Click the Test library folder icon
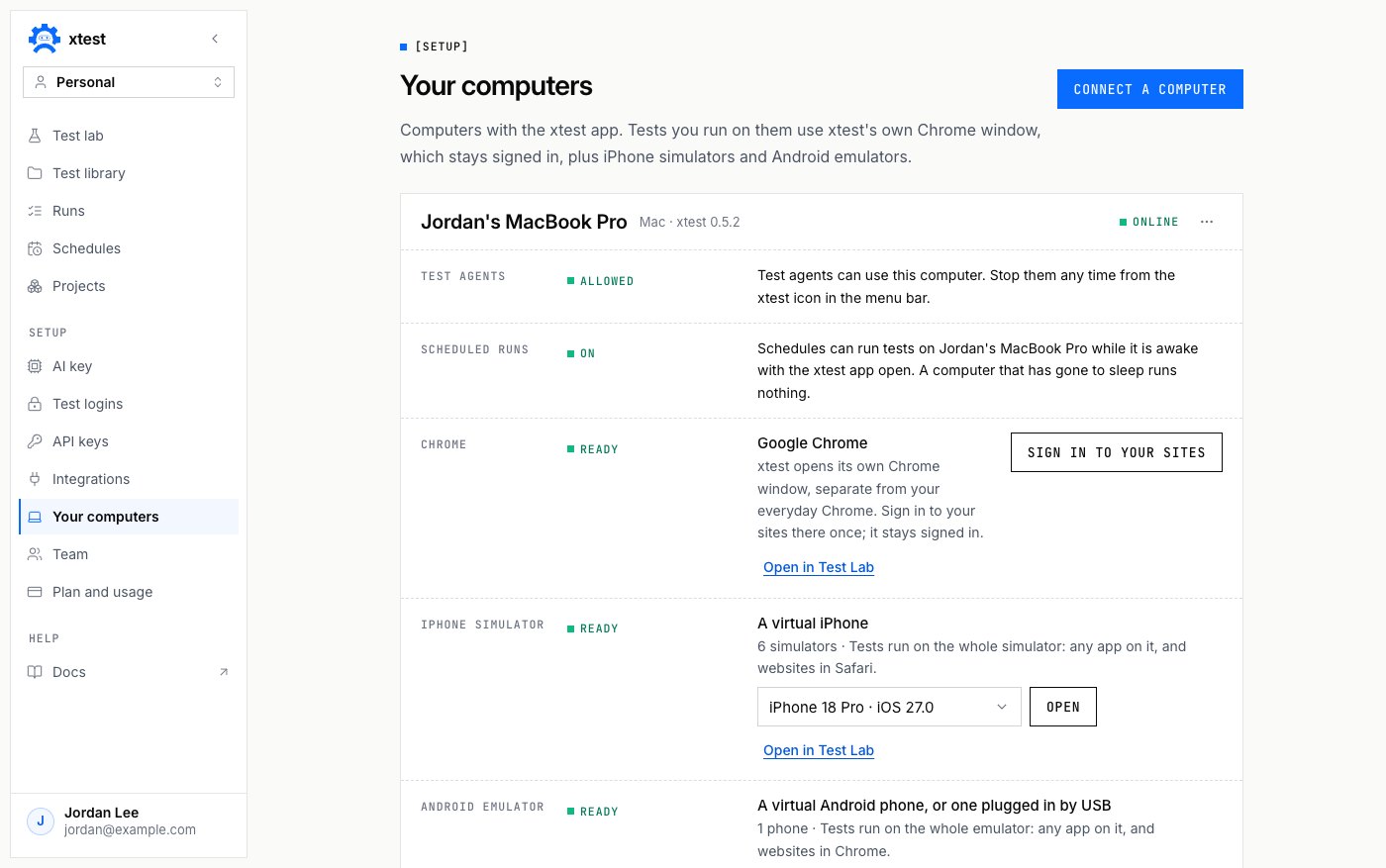Viewport: 1386px width, 868px height. (x=35, y=173)
